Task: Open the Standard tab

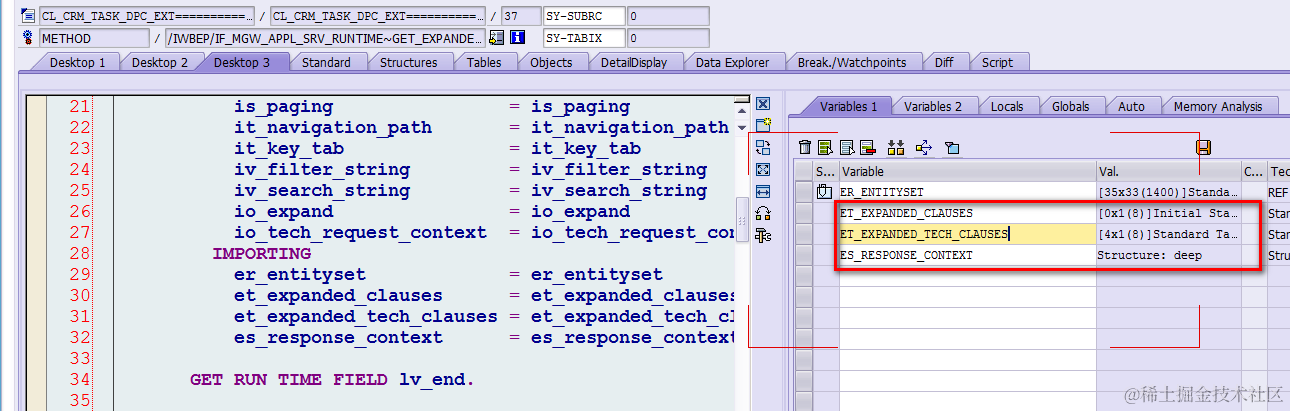Action: click(326, 62)
